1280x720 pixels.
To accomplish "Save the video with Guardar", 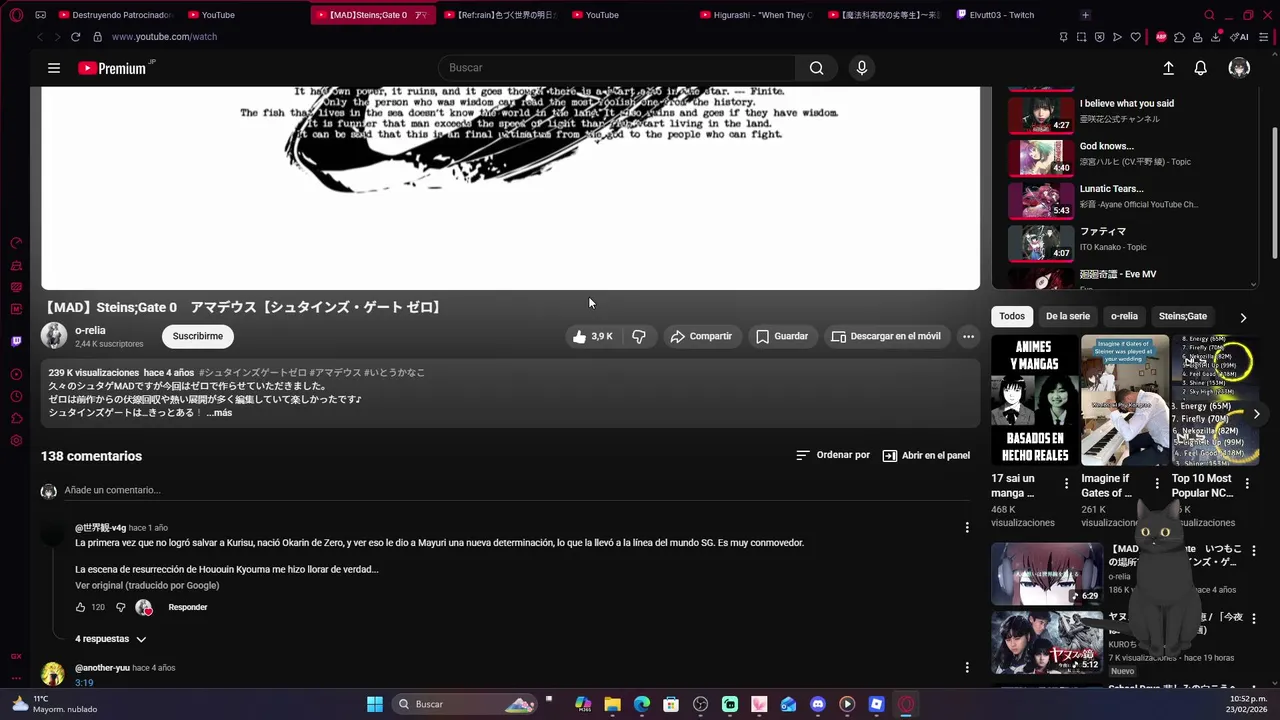I will coord(782,337).
